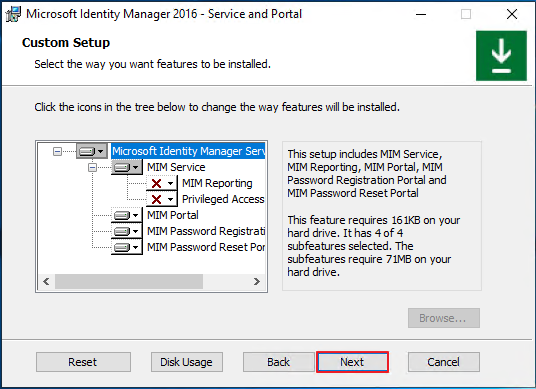The image size is (536, 389).
Task: Click the right arrow of the tree scrollbar
Action: pyautogui.click(x=257, y=282)
